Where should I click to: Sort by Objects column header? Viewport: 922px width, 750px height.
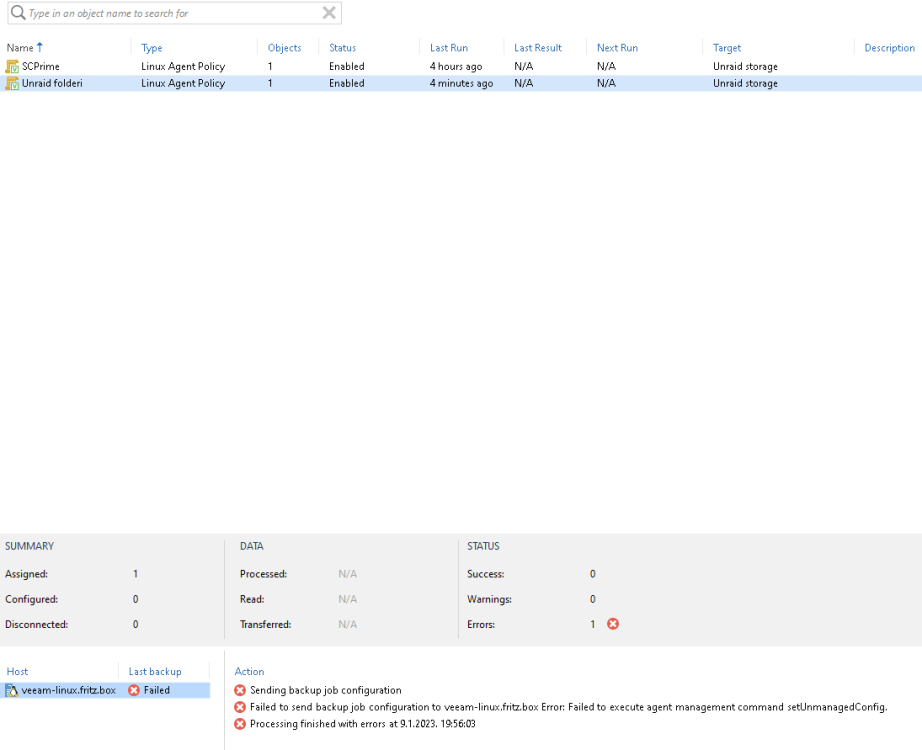click(285, 48)
